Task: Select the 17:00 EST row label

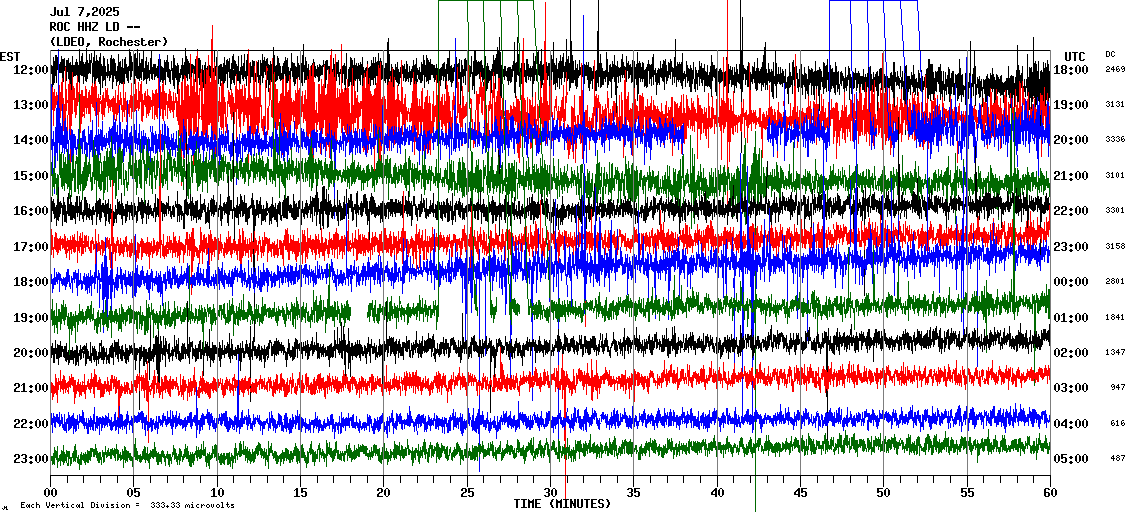Action: 31,247
